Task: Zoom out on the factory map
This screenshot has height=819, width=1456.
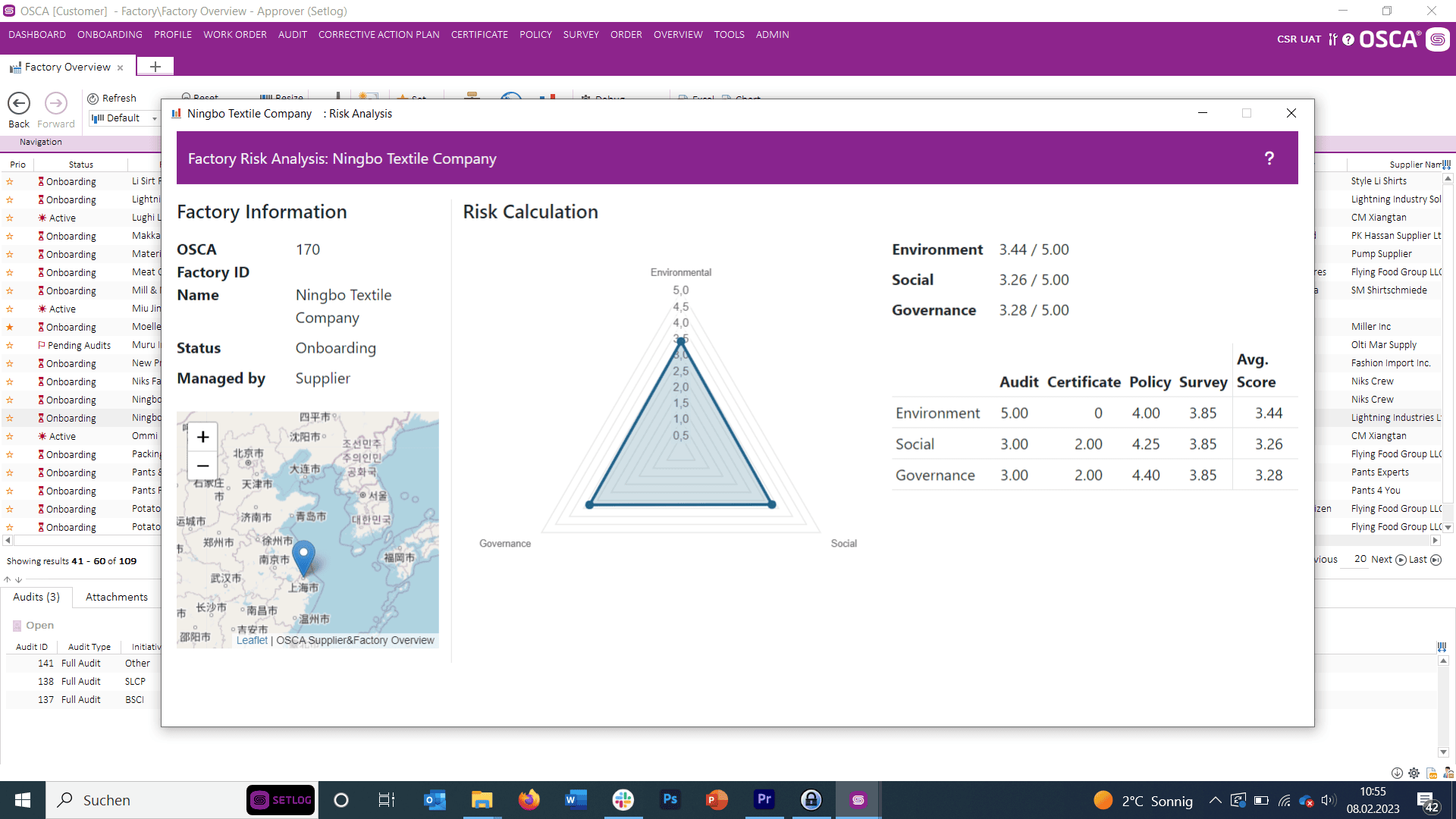Action: (202, 466)
